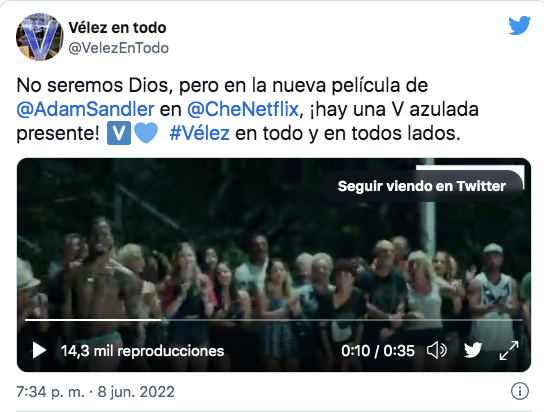Click the 14,3 mil reproducciones view count
544x412 pixels.
click(x=143, y=351)
